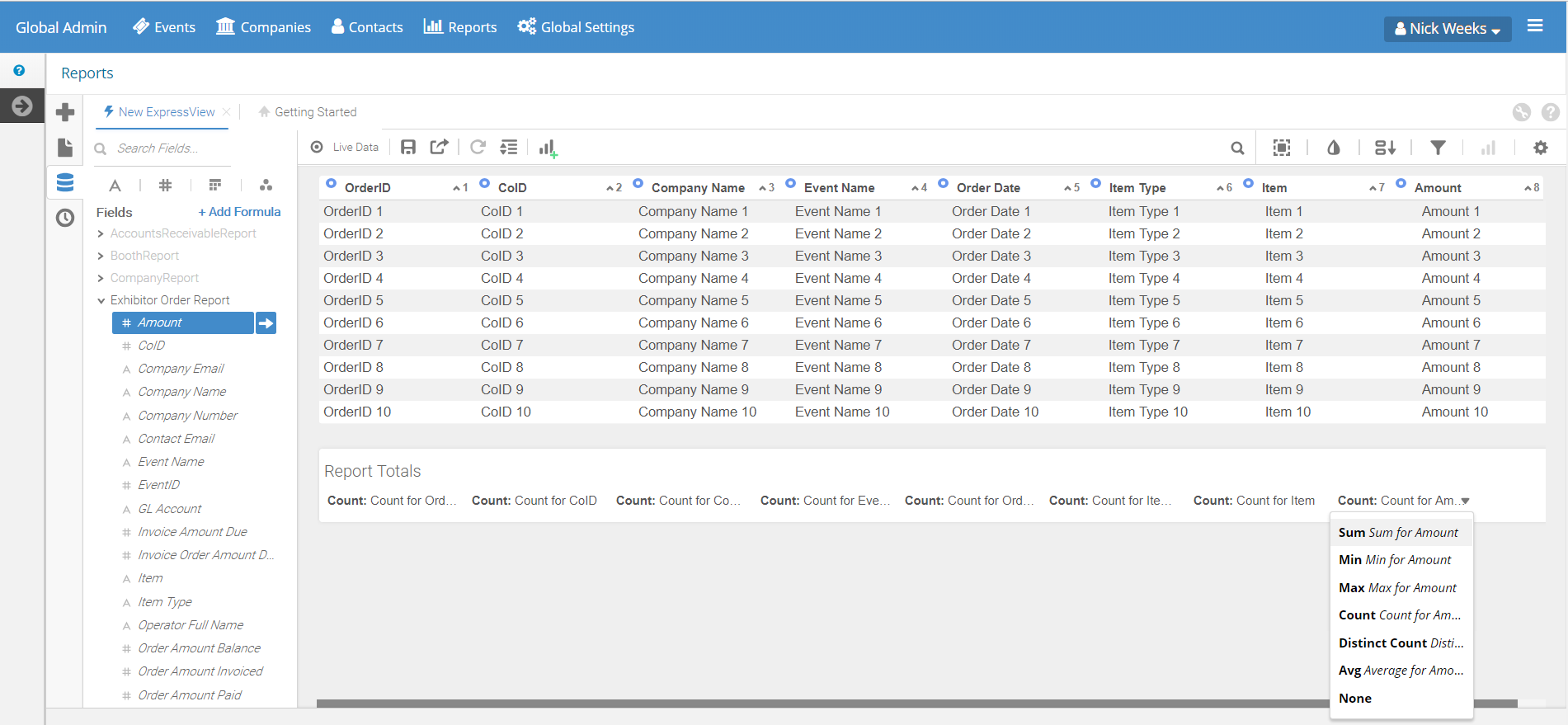This screenshot has width=1568, height=725.
Task: Click the Save report icon
Action: pos(408,148)
